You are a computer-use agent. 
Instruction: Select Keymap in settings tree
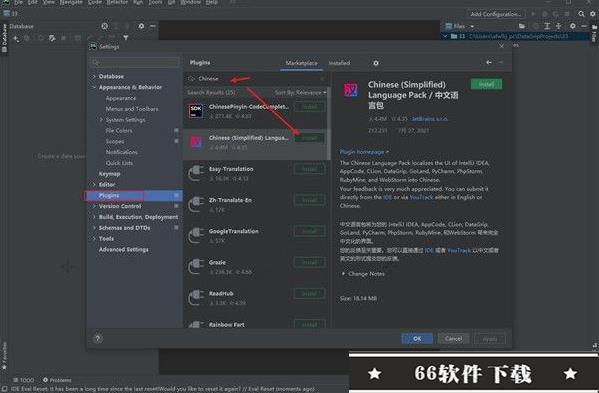tap(109, 174)
